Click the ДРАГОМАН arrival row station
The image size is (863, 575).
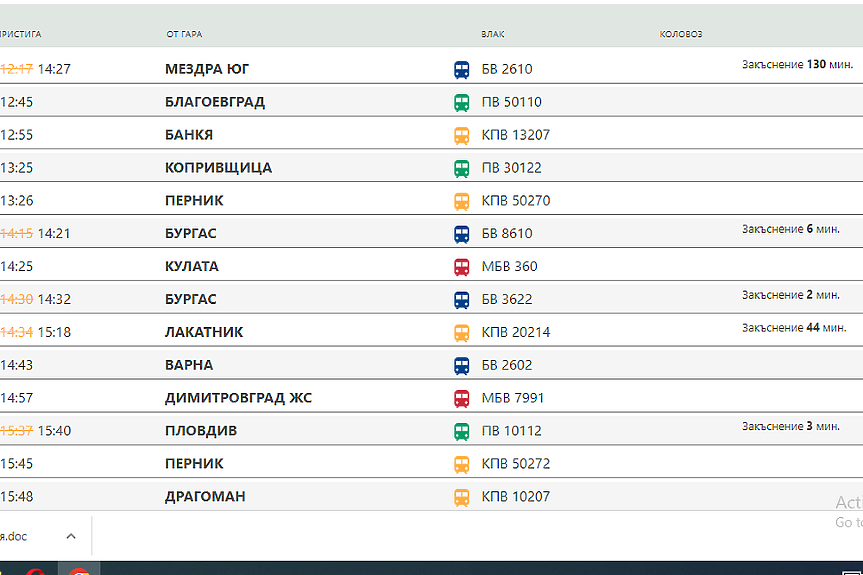click(x=205, y=497)
